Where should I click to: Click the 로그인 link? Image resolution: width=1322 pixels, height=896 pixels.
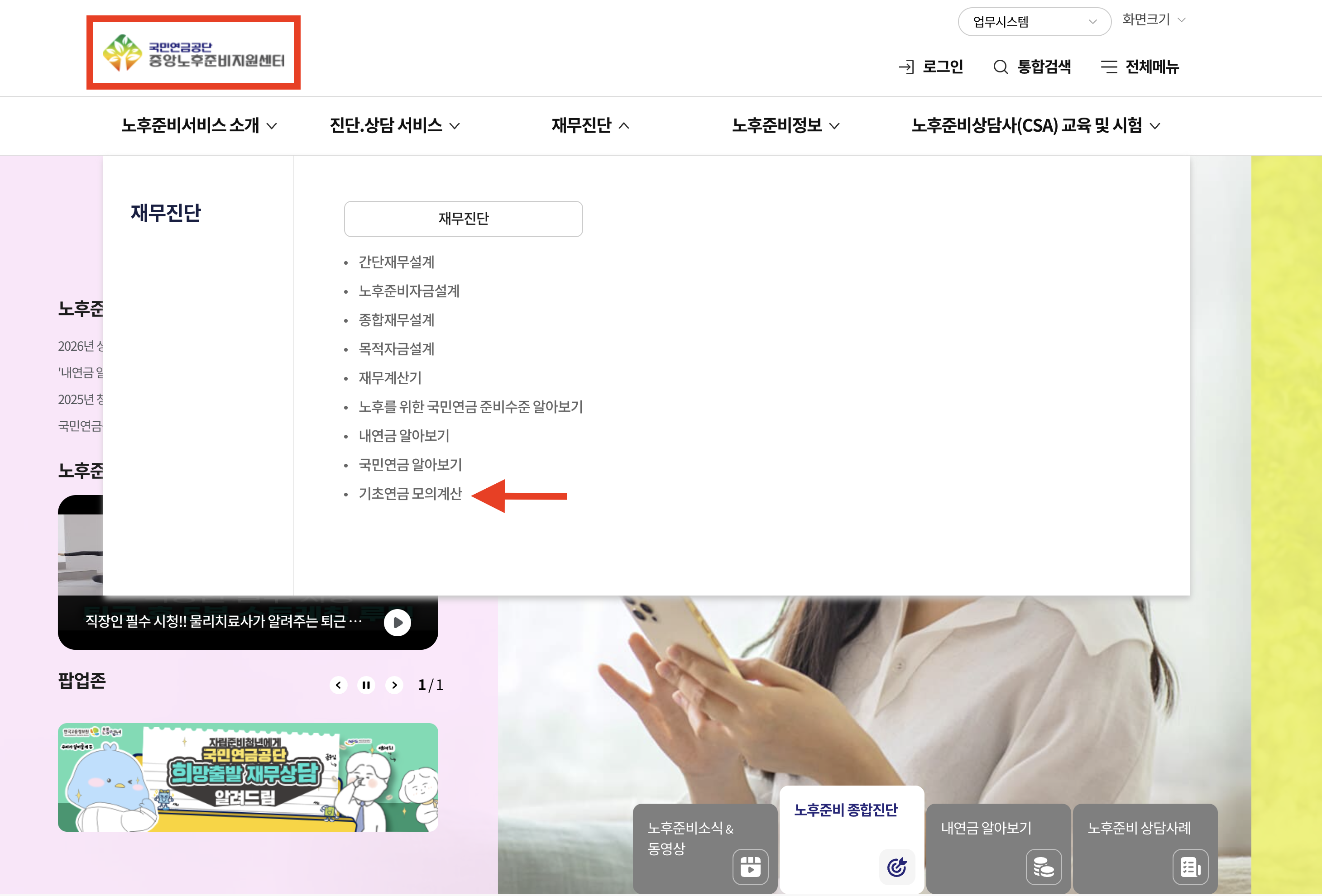pos(931,67)
